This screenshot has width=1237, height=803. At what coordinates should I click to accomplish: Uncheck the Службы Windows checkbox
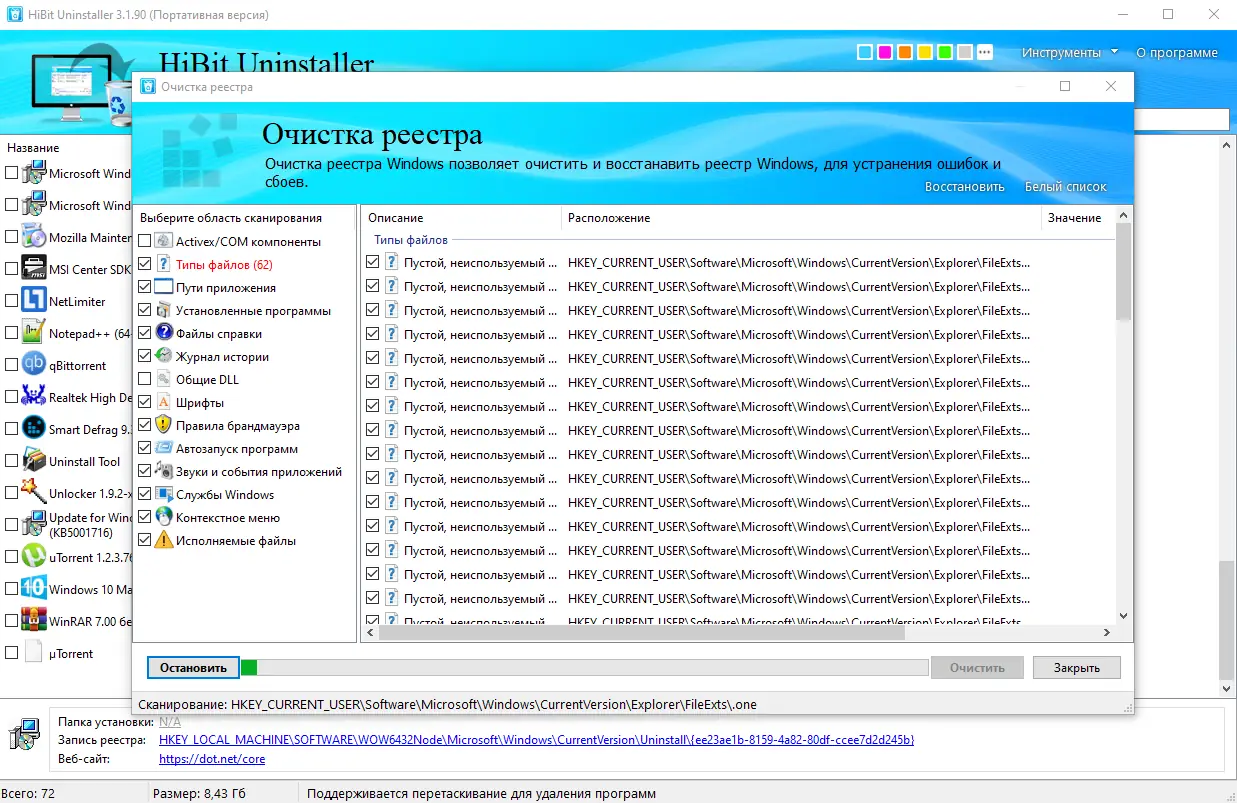click(145, 495)
